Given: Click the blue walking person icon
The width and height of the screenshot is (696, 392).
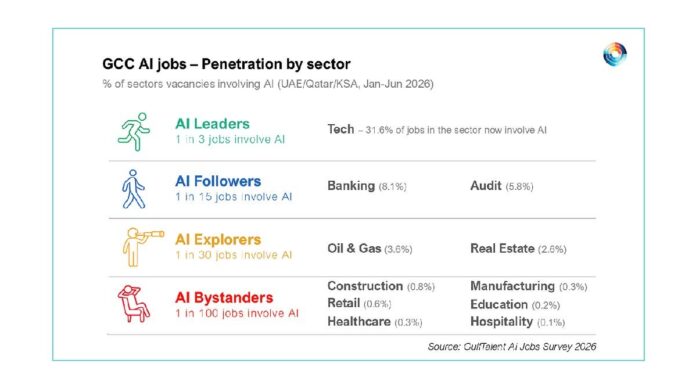Looking at the screenshot, I should (134, 189).
